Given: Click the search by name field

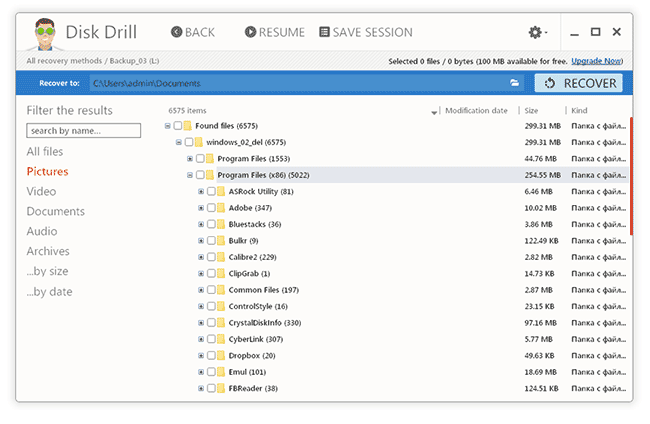Looking at the screenshot, I should click(83, 131).
